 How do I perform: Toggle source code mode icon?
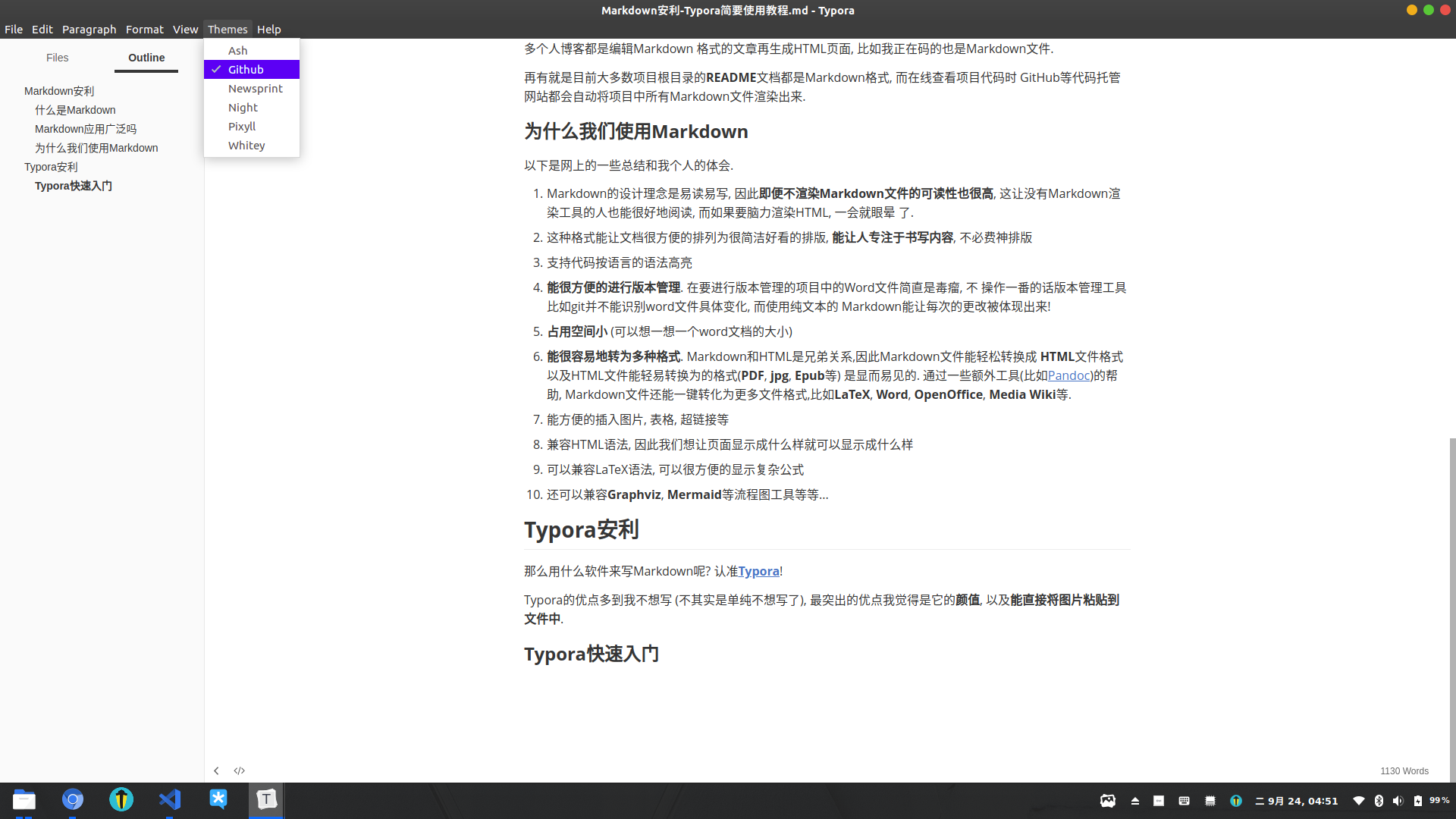click(x=240, y=770)
